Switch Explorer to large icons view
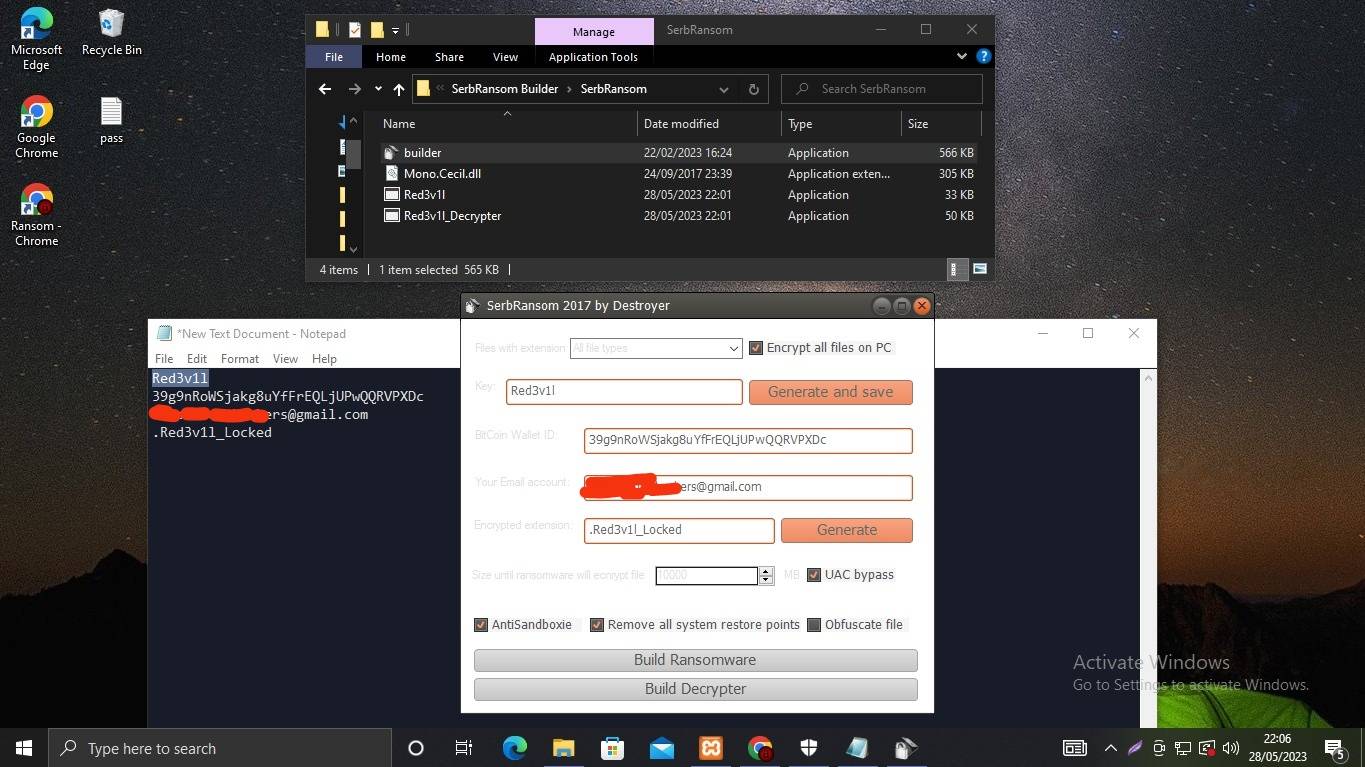 coord(980,269)
